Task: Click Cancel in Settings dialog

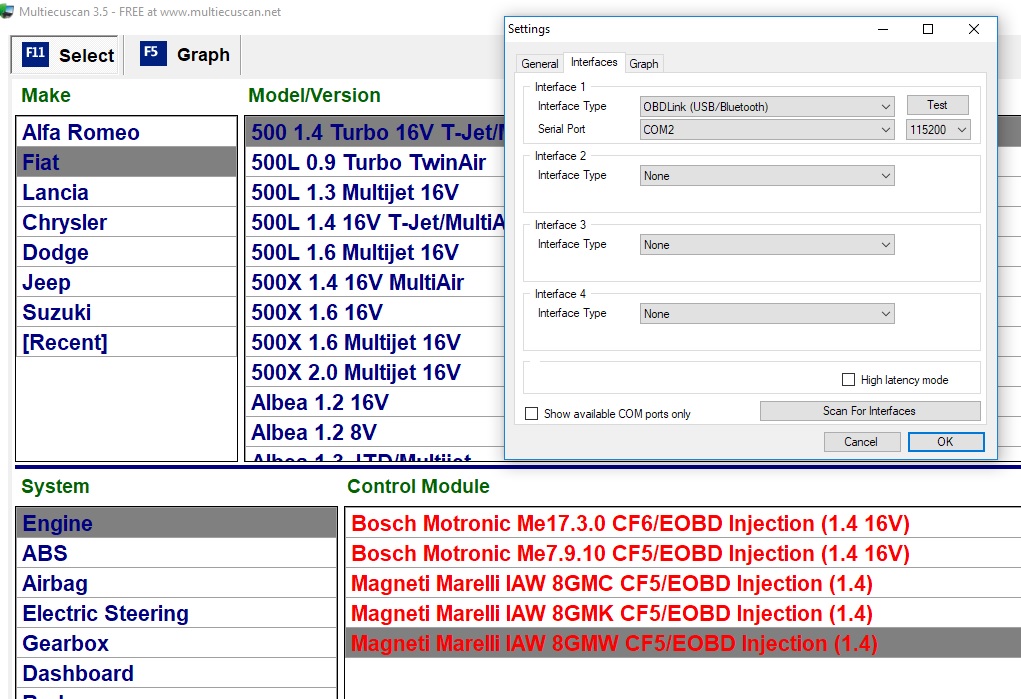Action: tap(861, 442)
